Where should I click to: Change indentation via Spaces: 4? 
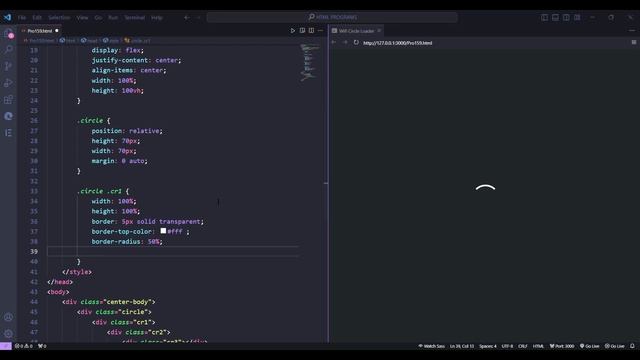tap(488, 346)
